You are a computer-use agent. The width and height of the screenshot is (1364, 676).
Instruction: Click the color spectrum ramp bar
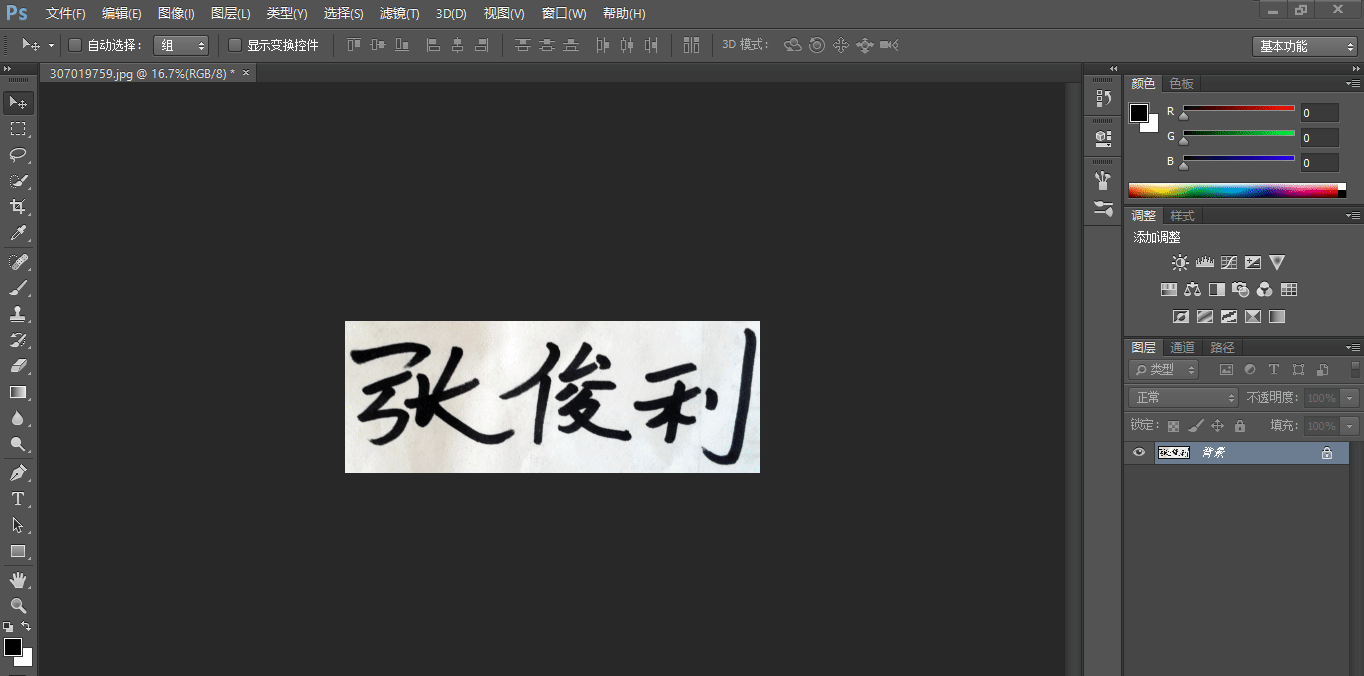click(x=1233, y=190)
